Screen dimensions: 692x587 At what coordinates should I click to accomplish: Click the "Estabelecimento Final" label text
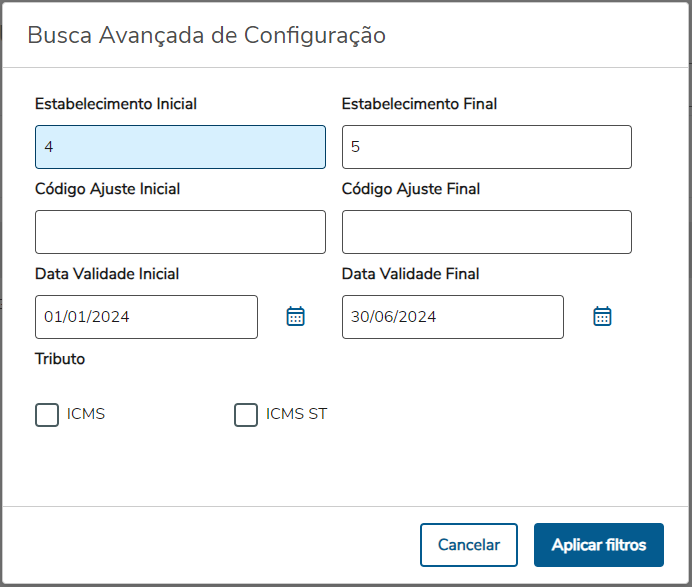click(x=419, y=104)
